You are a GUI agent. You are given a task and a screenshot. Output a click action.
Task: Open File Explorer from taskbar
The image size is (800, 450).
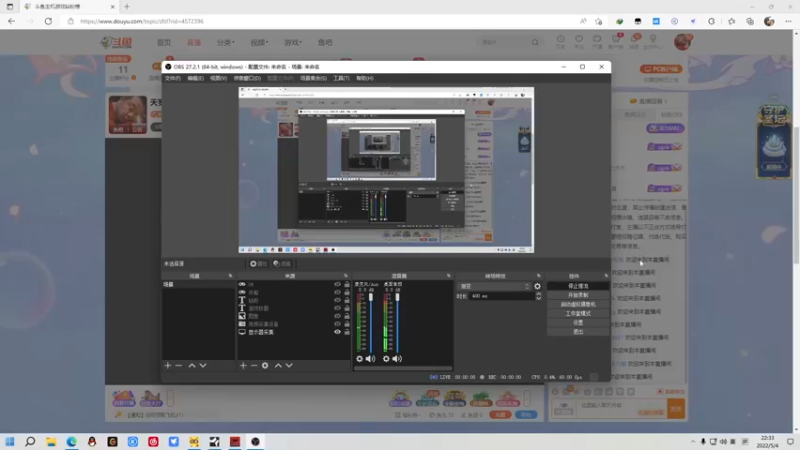(51, 441)
